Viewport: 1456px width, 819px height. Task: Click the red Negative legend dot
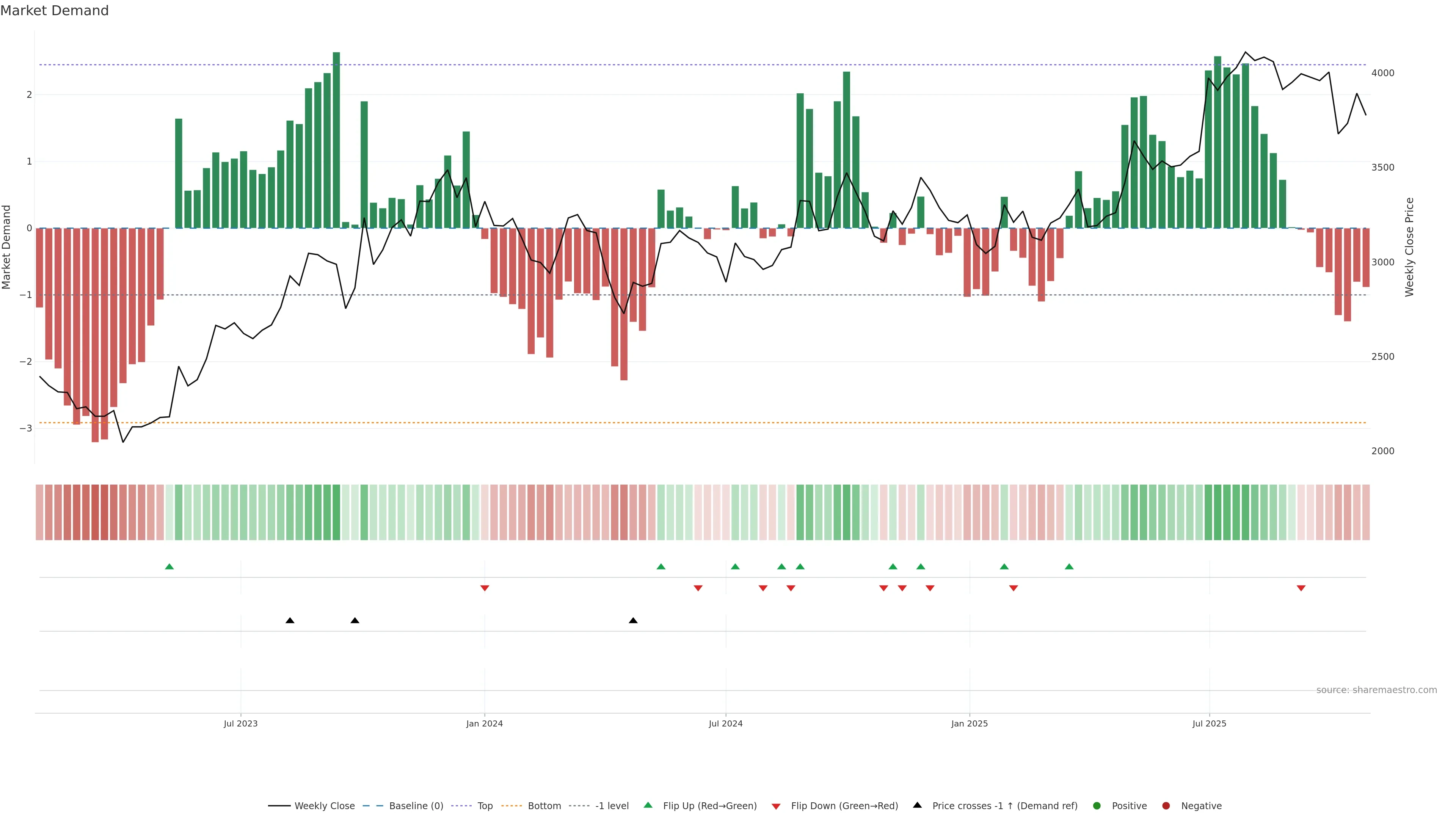coord(1166,806)
